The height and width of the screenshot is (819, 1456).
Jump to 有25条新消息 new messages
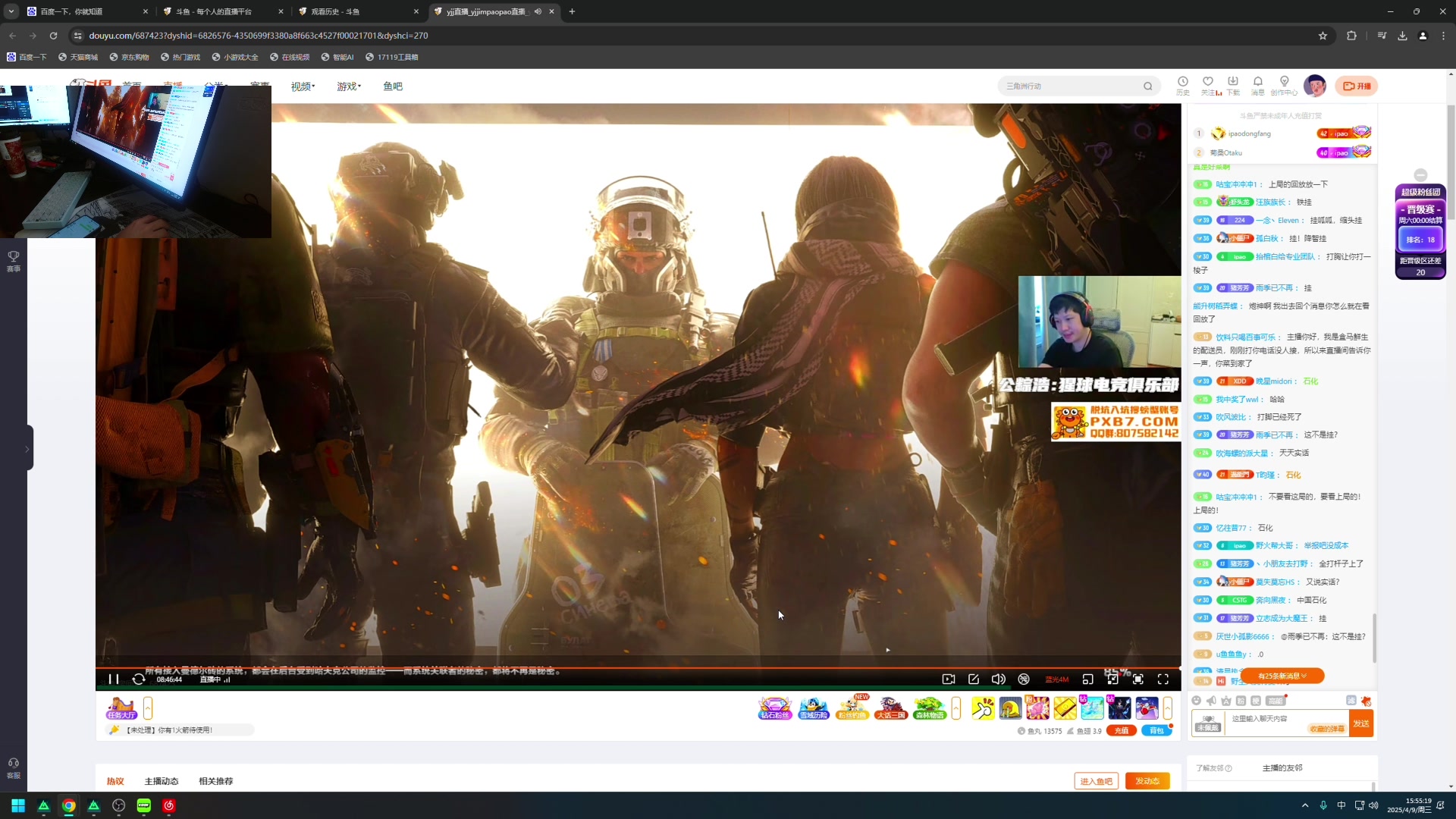point(1282,676)
